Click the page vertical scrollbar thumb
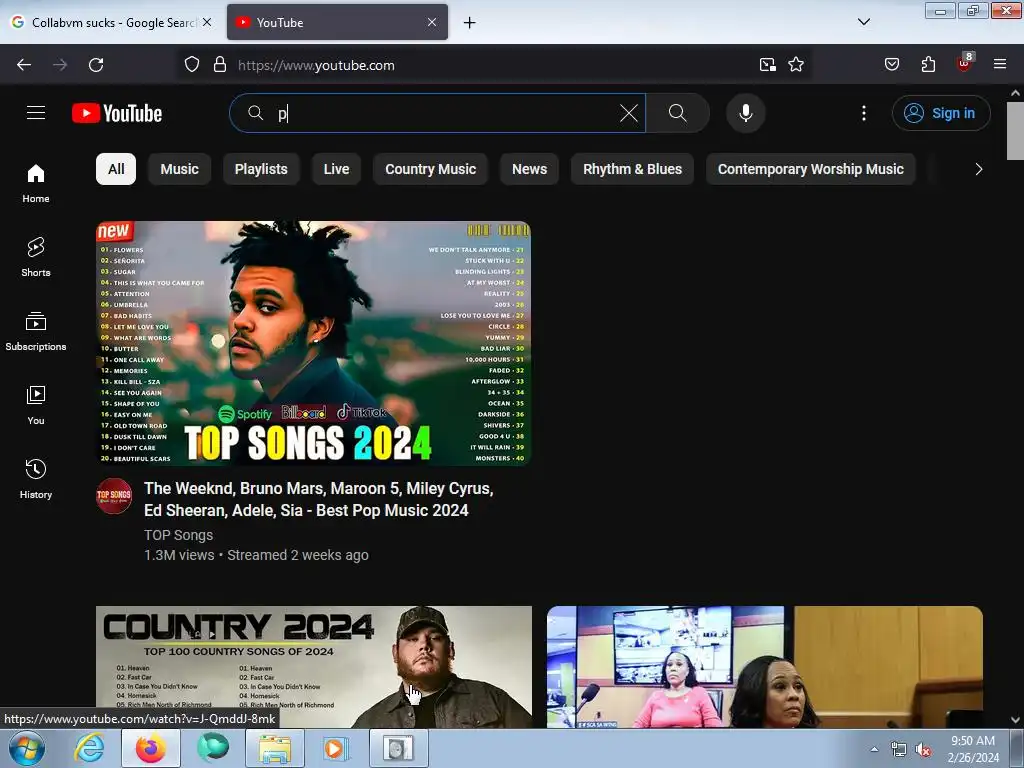Image resolution: width=1024 pixels, height=768 pixels. point(1015,131)
